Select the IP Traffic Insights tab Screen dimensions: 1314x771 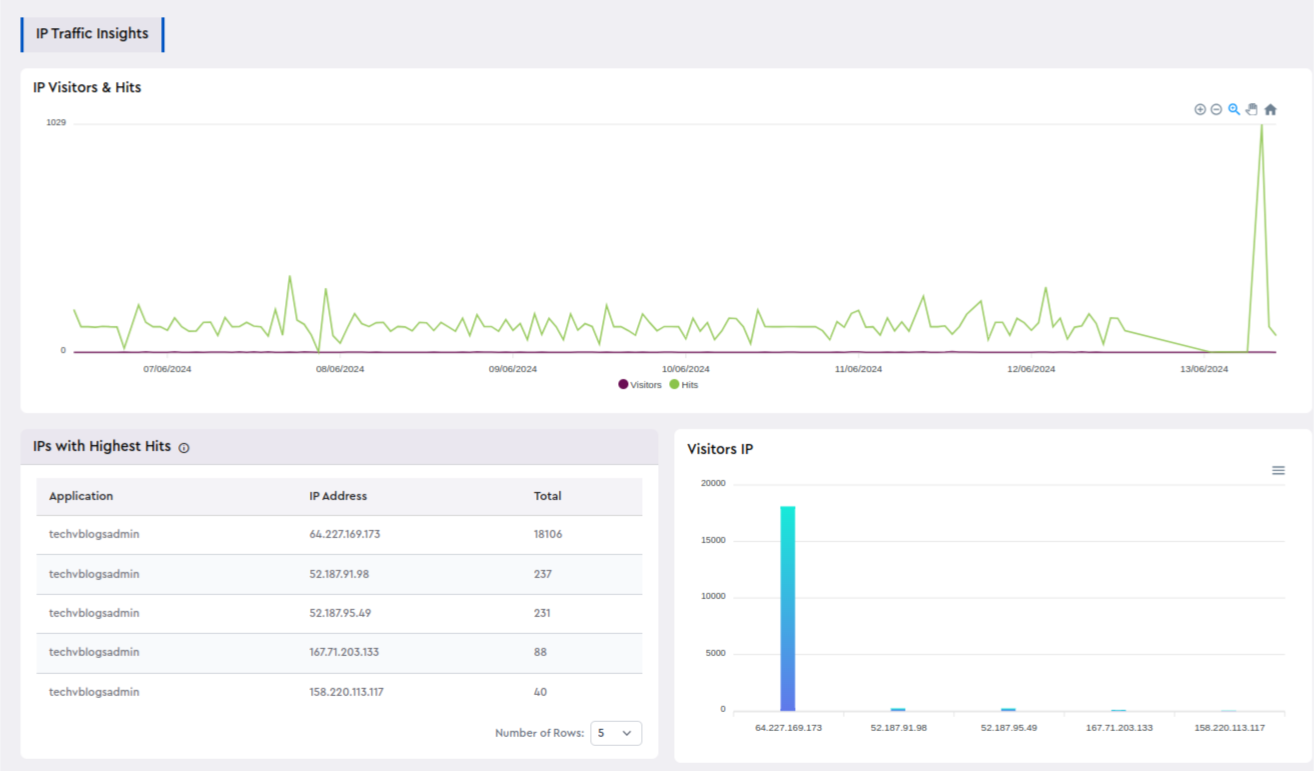point(92,34)
